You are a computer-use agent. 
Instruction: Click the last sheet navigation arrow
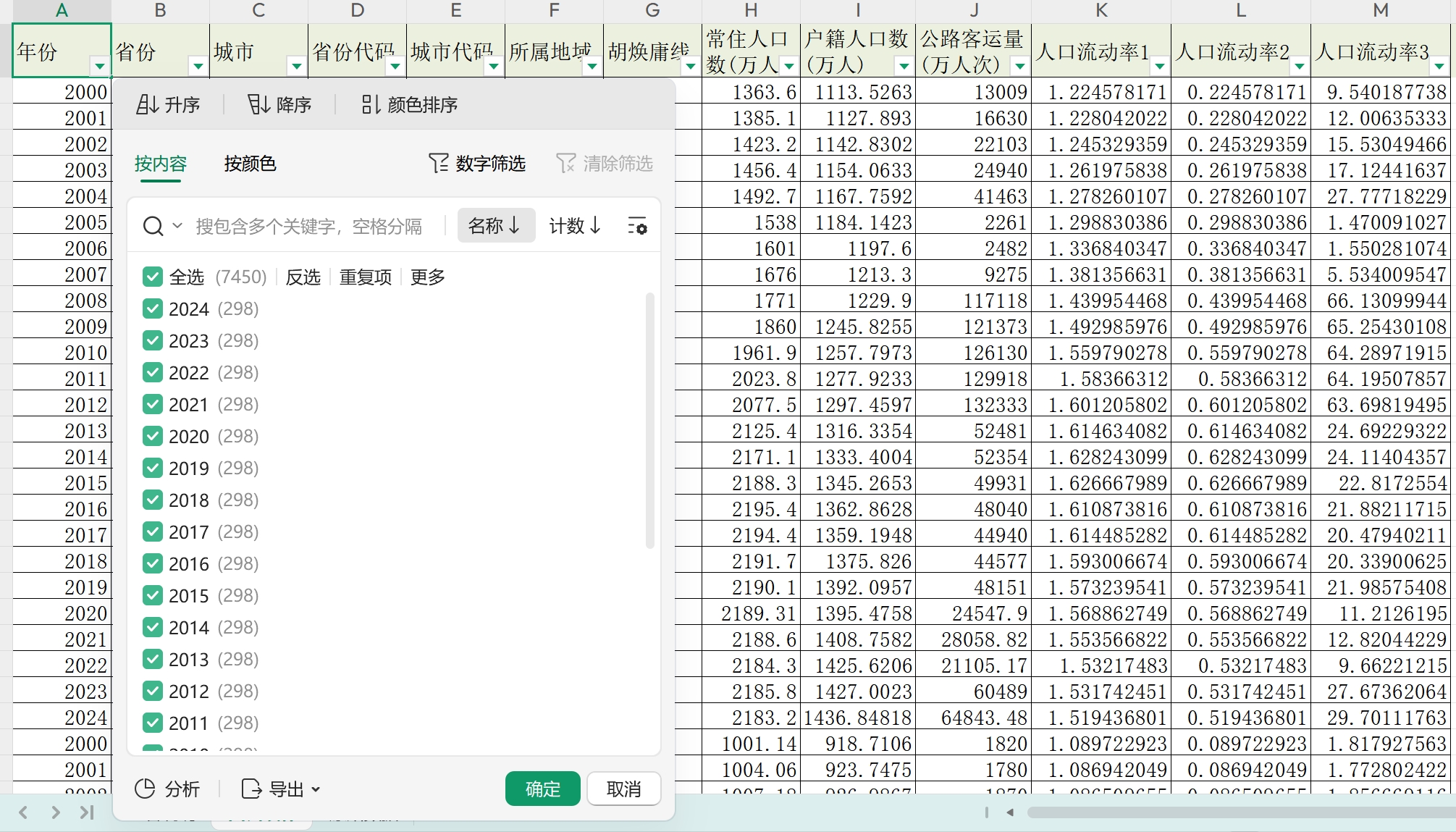(88, 812)
